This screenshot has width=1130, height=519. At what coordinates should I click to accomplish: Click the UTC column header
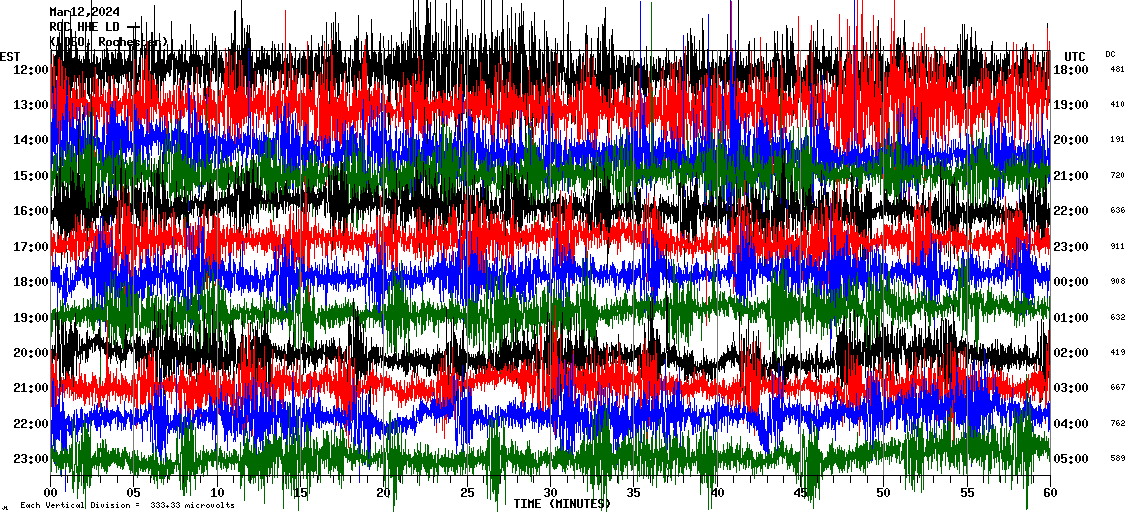1075,56
